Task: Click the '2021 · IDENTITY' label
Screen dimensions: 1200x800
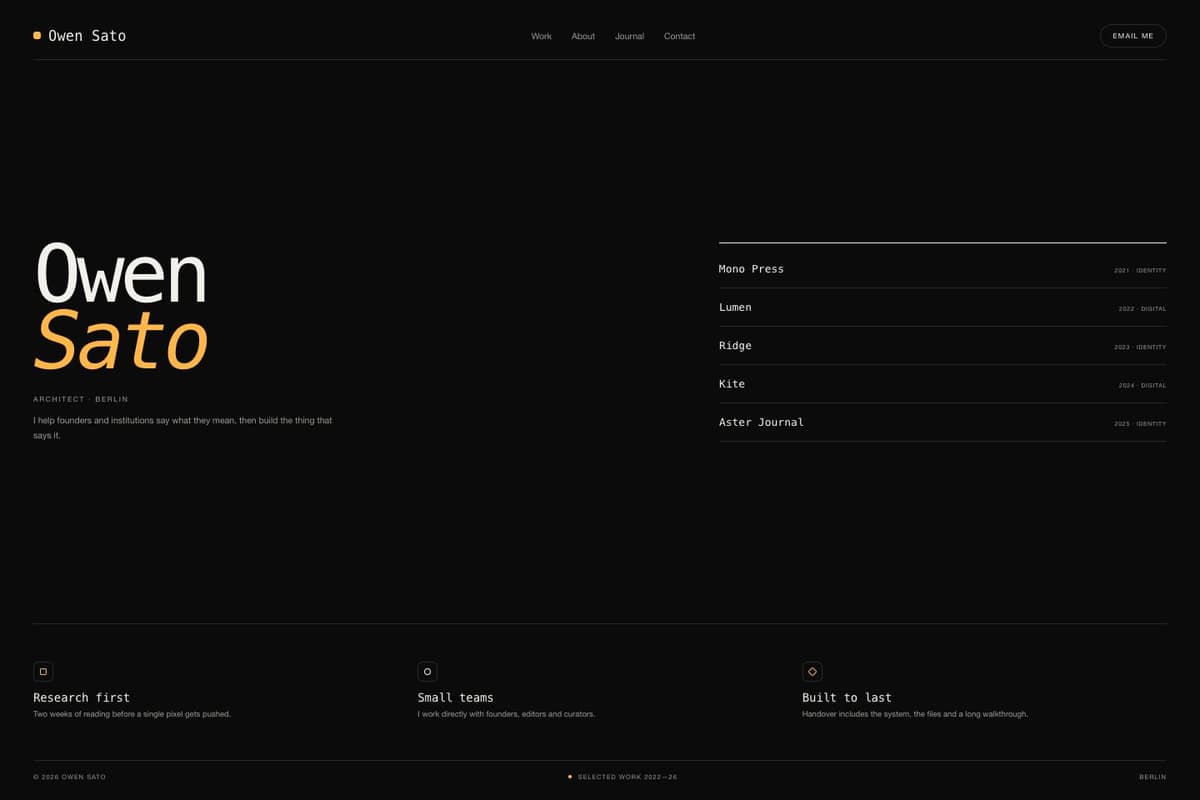Action: (x=1140, y=270)
